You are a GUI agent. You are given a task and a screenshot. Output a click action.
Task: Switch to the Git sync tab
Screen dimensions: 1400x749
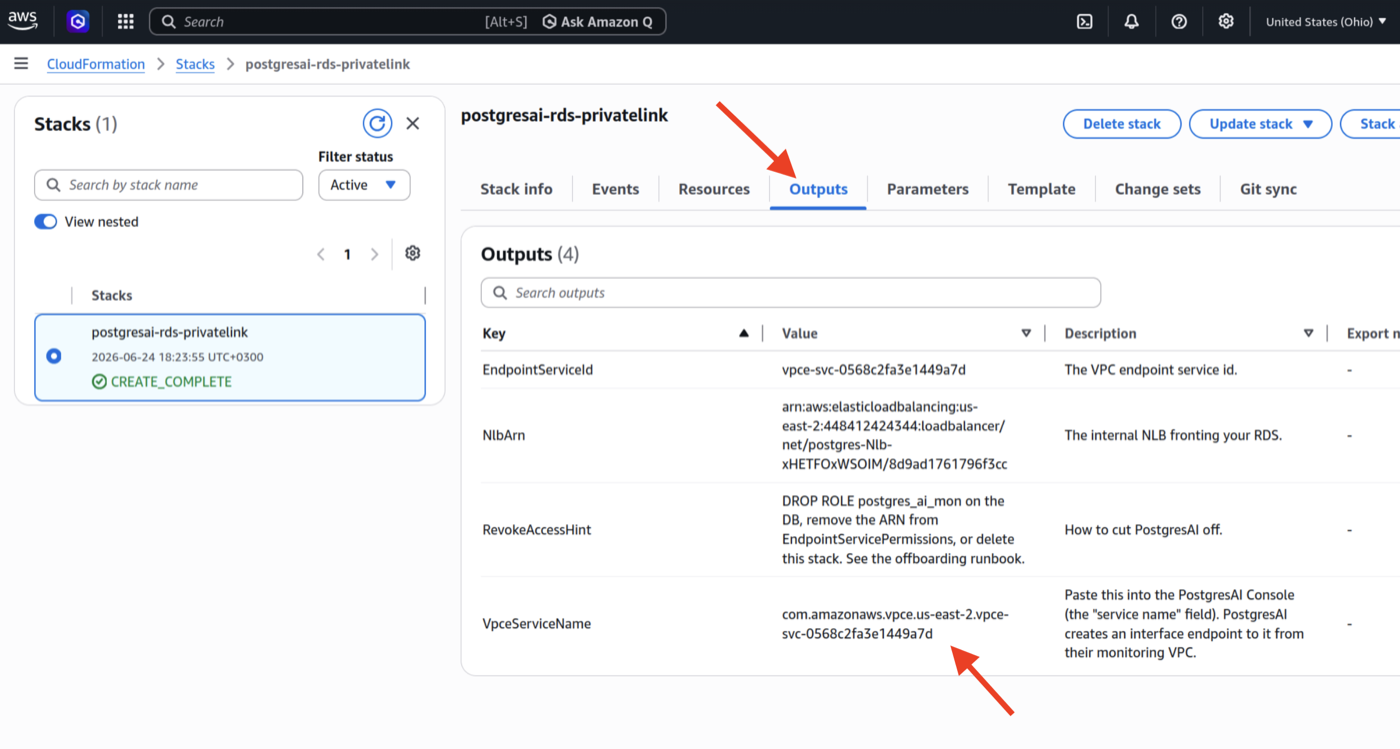coord(1268,189)
